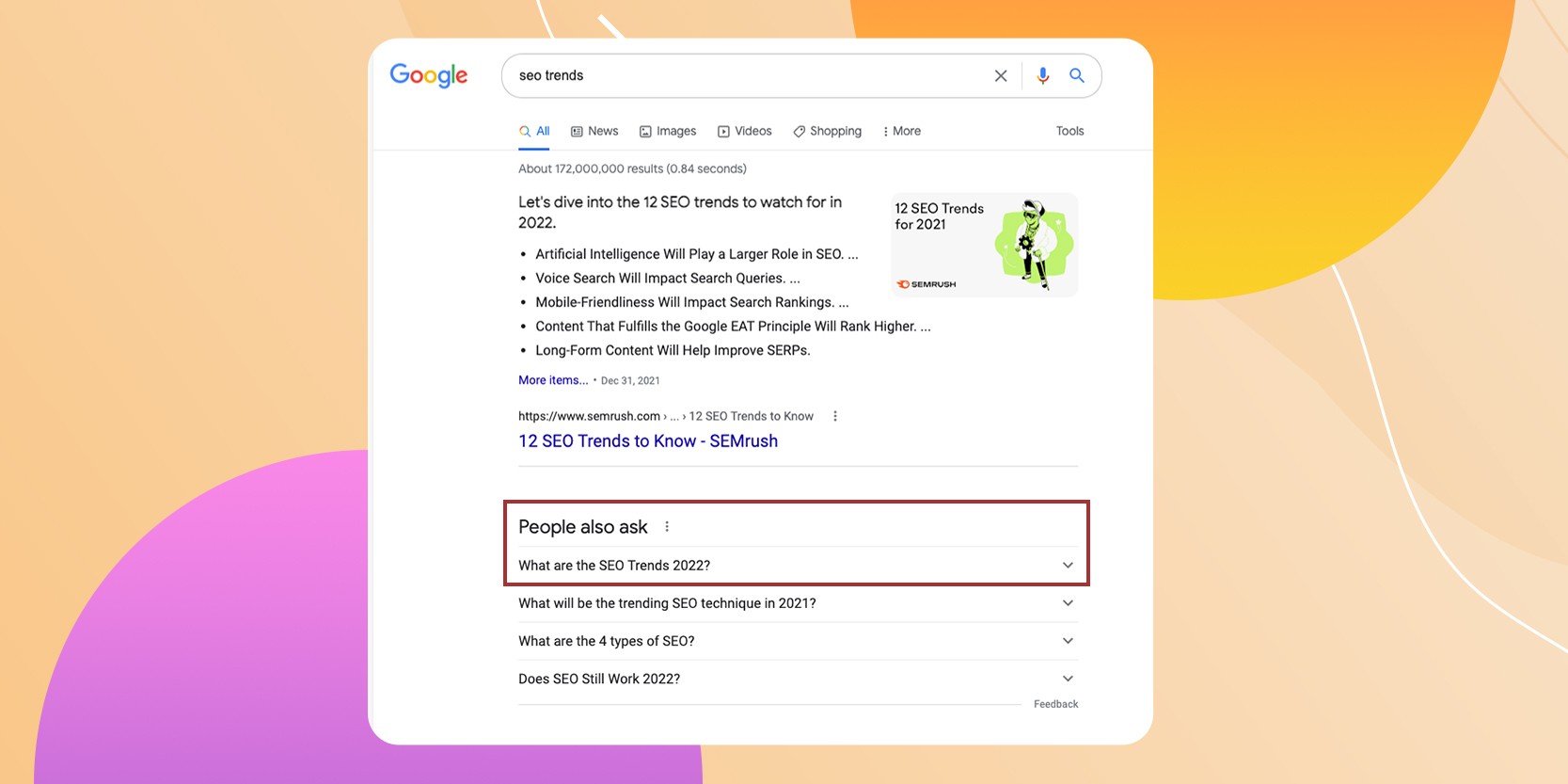Screen dimensions: 1568x784
Task: Open the '12 SEO Trends for 2021' thumbnail
Action: pyautogui.click(x=984, y=245)
